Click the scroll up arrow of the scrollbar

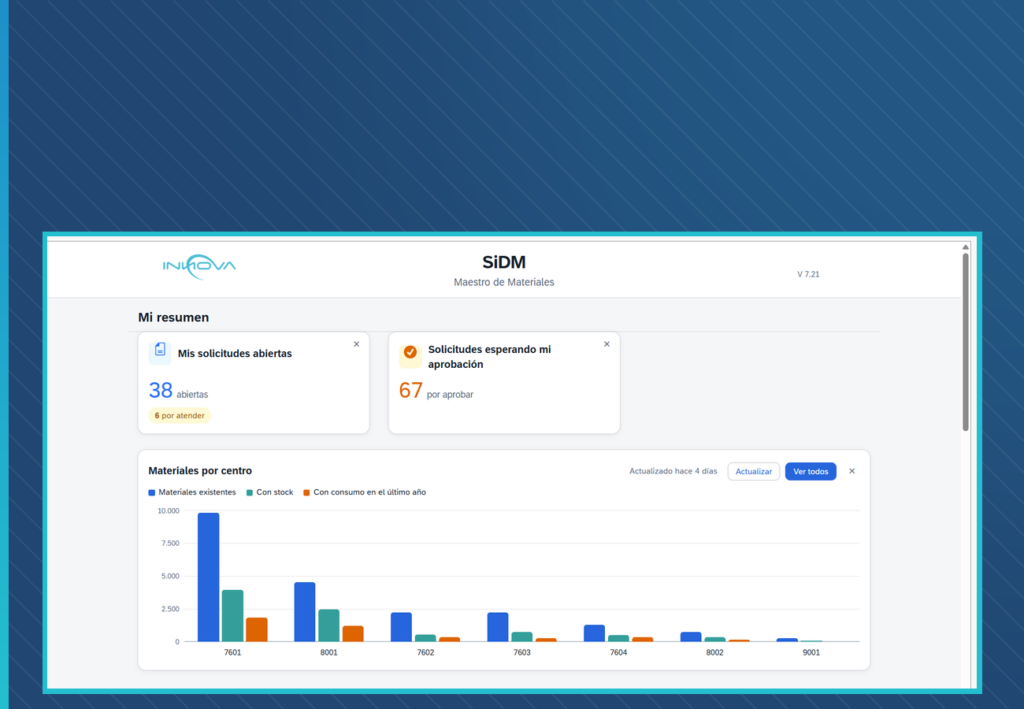[x=965, y=247]
